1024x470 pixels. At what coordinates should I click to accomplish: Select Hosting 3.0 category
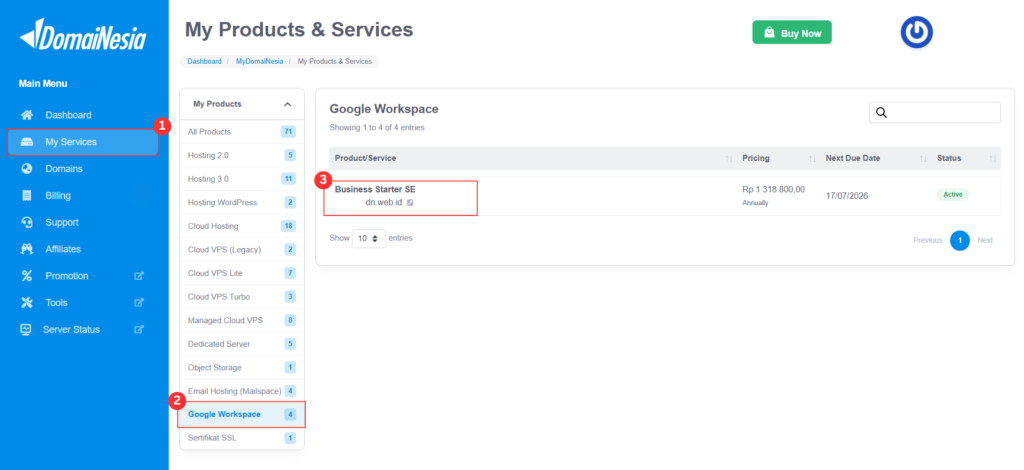(242, 179)
